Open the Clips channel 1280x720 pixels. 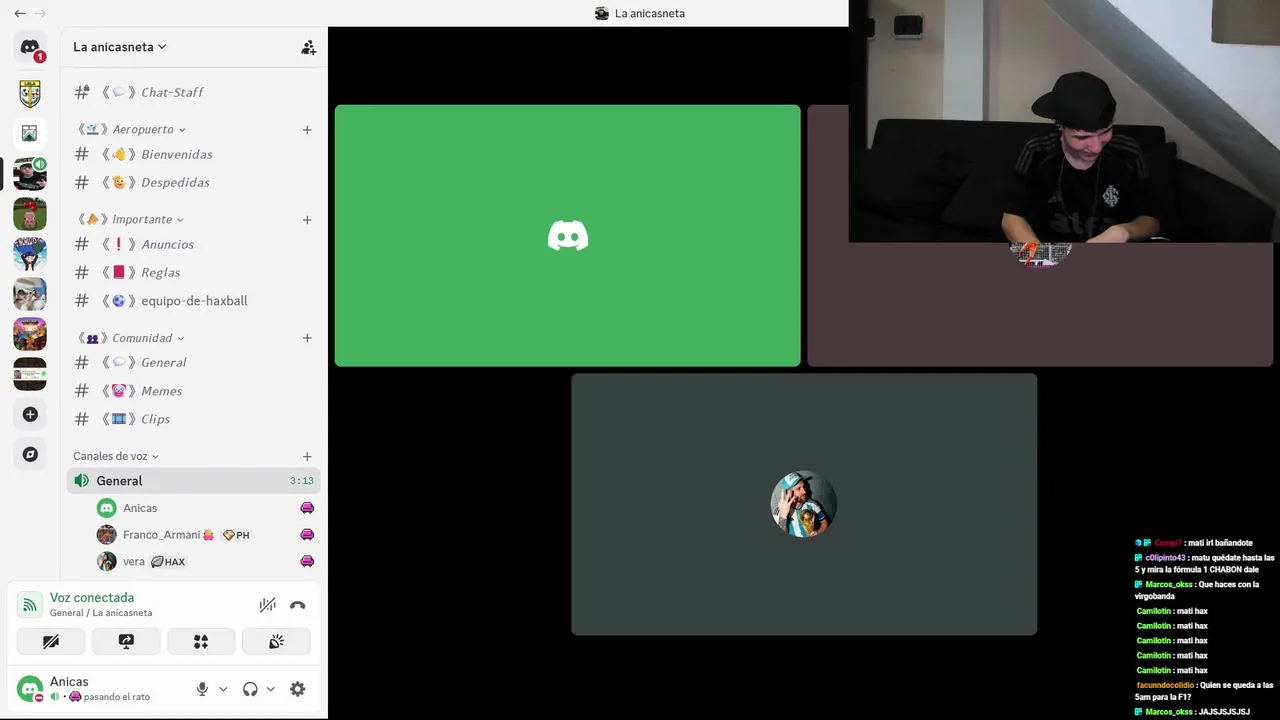(194, 419)
